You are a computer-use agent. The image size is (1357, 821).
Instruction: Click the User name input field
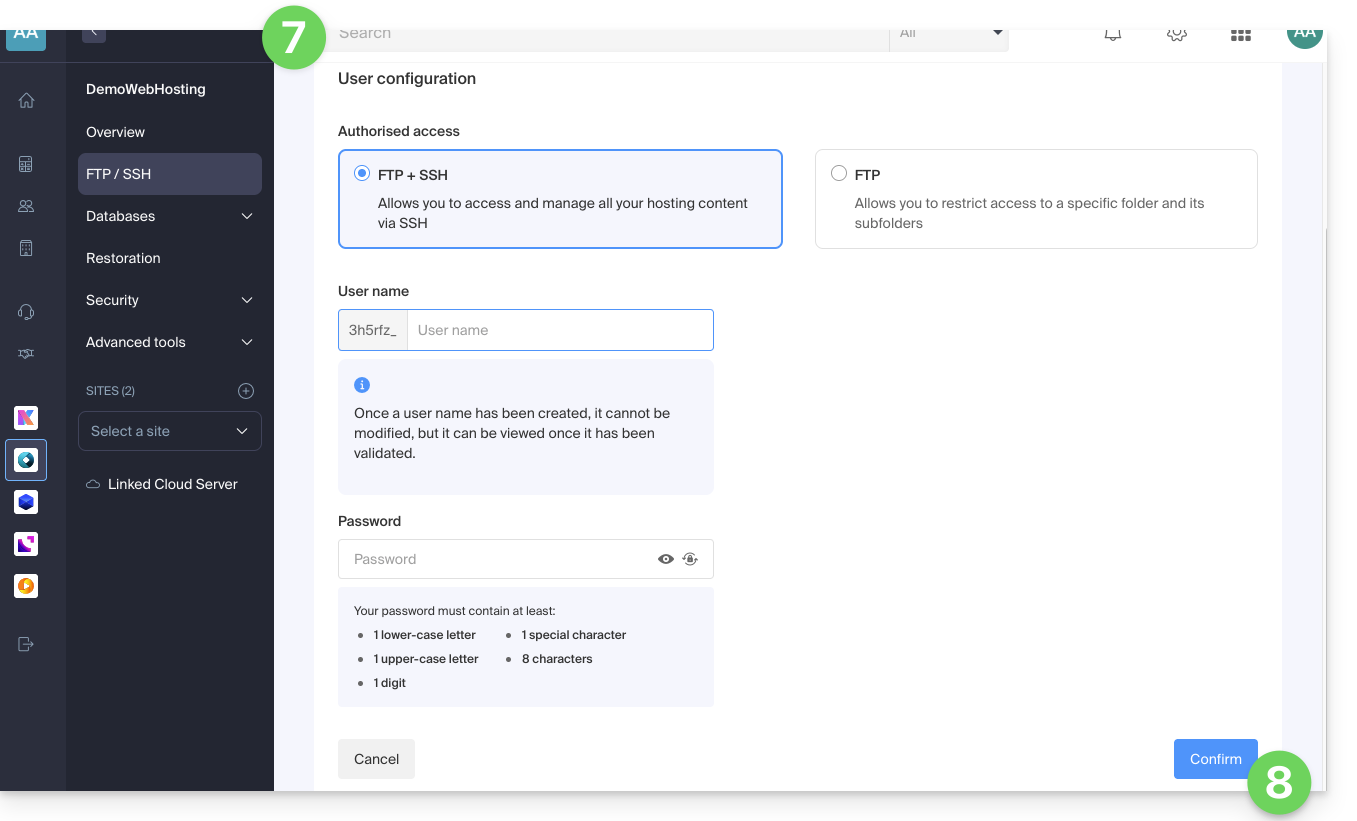pos(559,330)
